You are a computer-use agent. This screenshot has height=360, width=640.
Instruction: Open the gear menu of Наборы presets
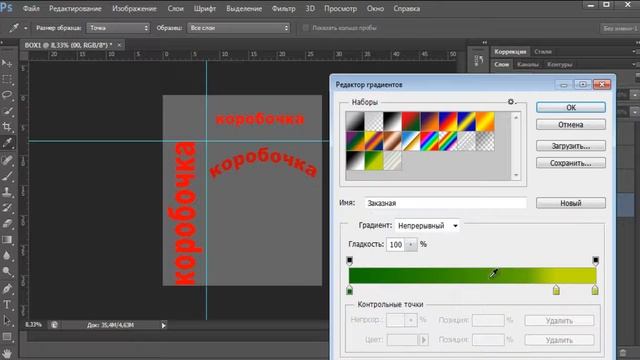coord(511,102)
